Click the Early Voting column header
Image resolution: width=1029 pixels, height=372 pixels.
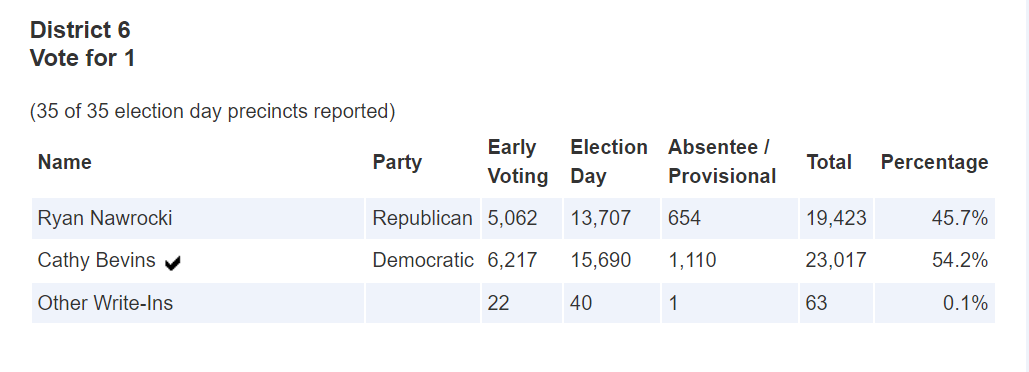pos(518,162)
